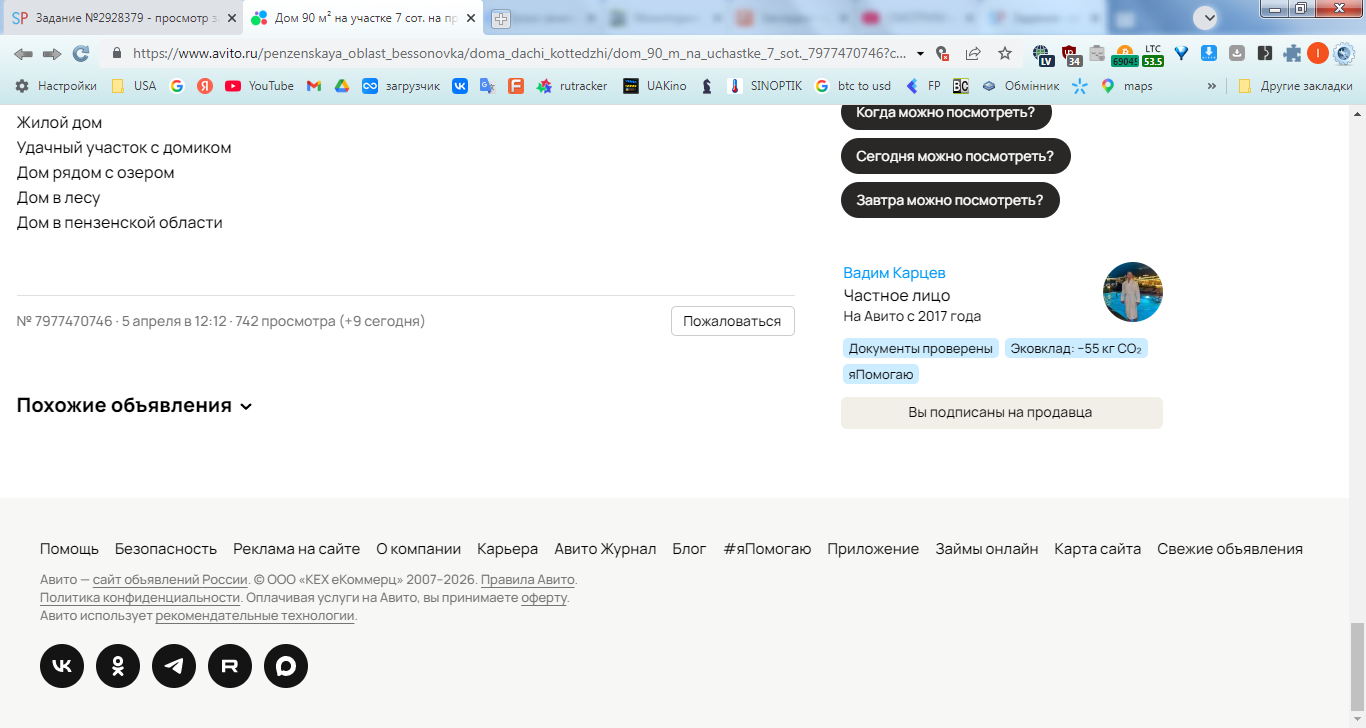The height and width of the screenshot is (728, 1366).
Task: Open the Реклама на сайте link
Action: [x=296, y=549]
